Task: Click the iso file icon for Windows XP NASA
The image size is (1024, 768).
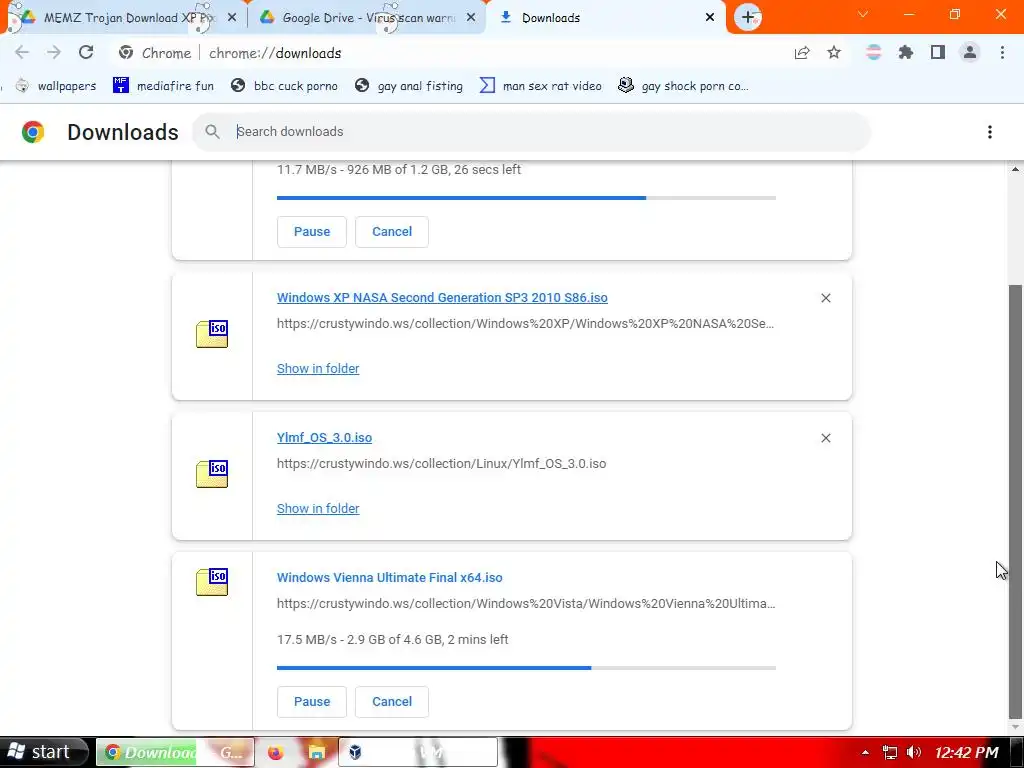Action: pyautogui.click(x=212, y=334)
